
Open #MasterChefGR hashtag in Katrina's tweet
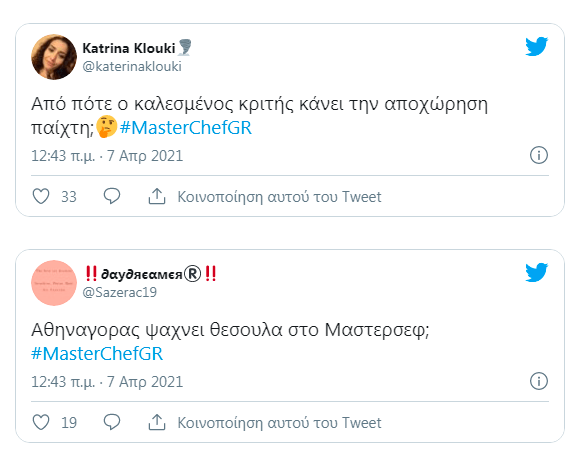[x=186, y=128]
